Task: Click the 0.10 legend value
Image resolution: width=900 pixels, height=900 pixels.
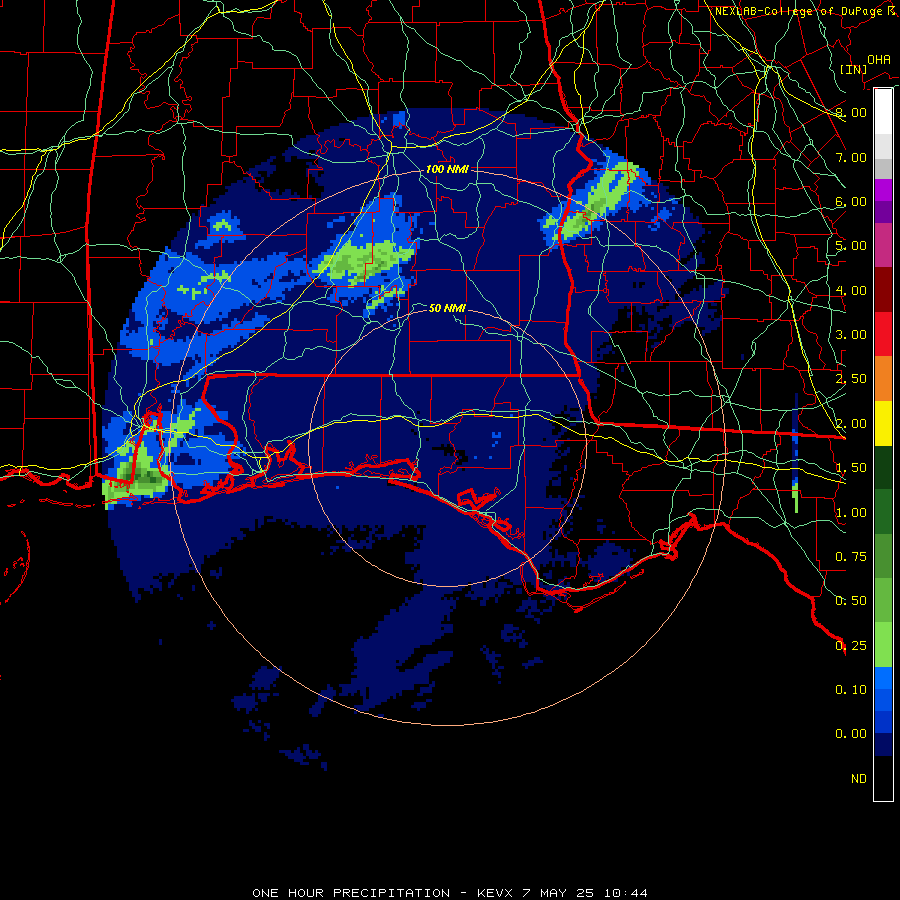Action: (851, 690)
